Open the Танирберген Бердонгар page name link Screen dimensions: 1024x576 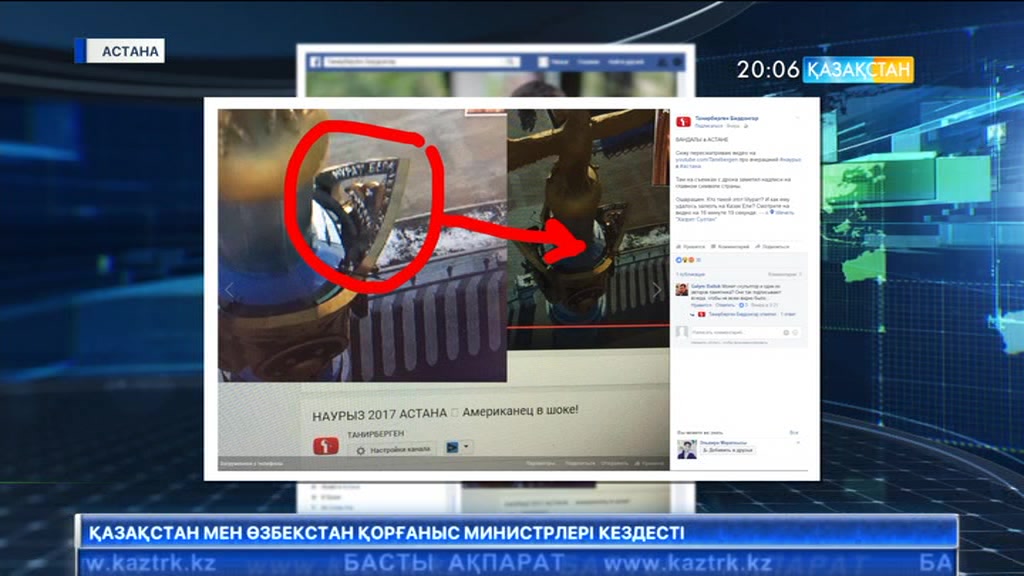click(x=727, y=118)
